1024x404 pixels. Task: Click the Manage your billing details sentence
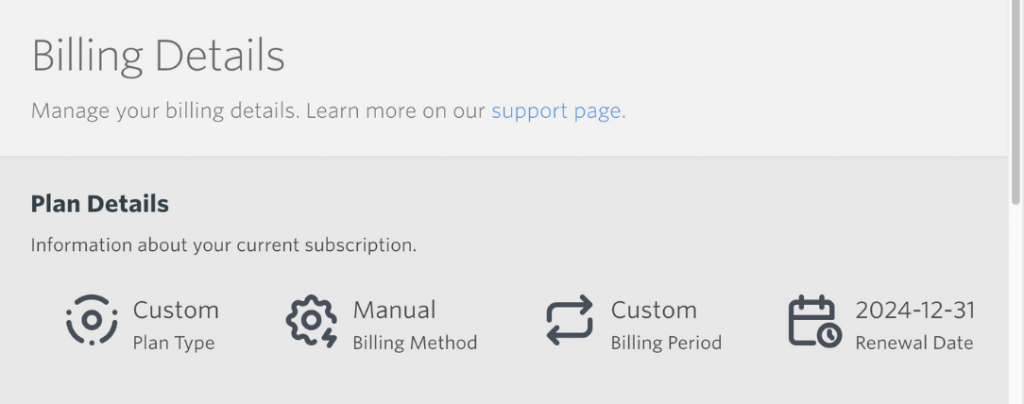click(166, 111)
